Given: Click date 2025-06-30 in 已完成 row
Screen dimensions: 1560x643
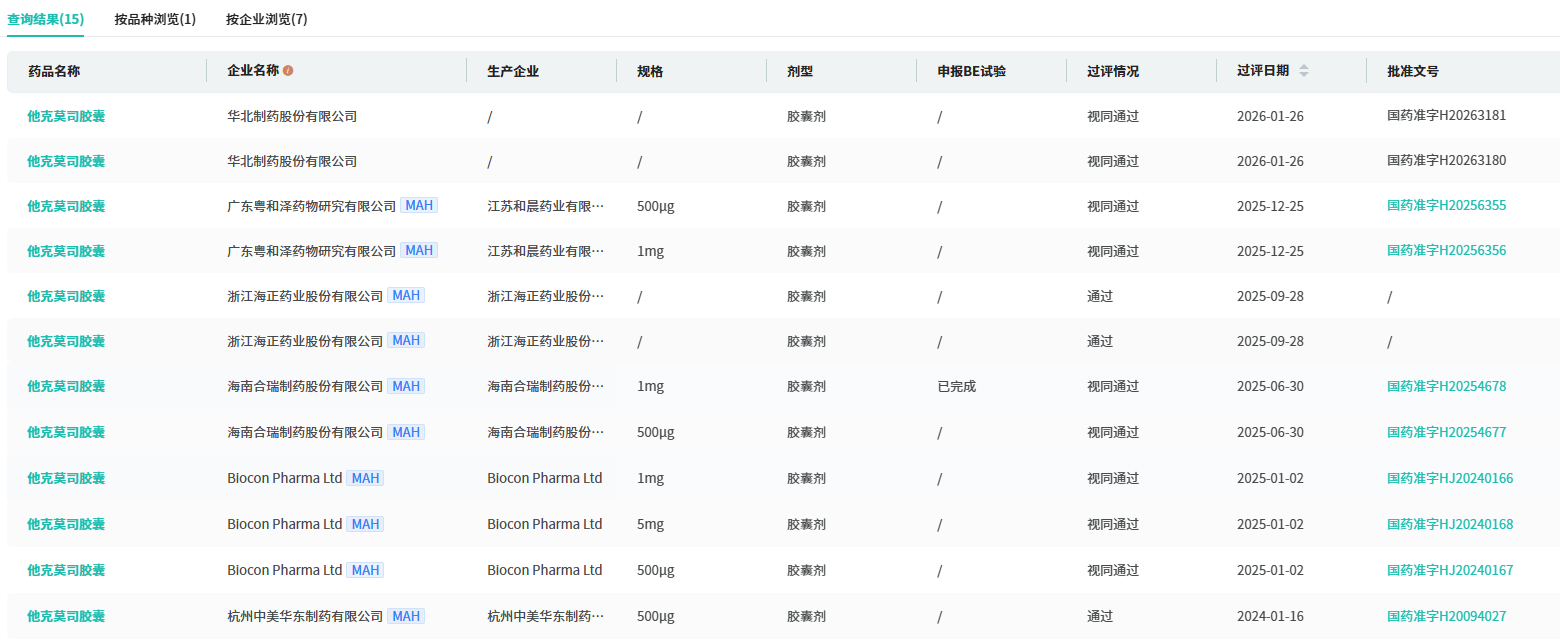Looking at the screenshot, I should tap(1270, 386).
